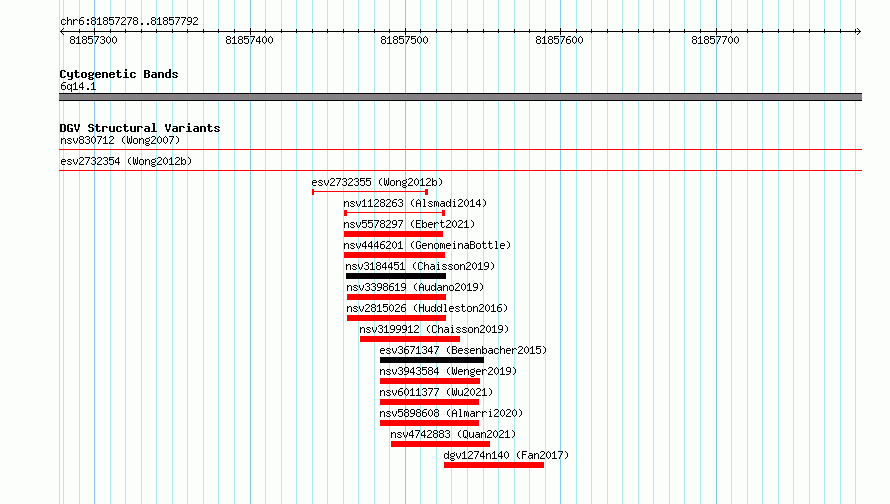890x504 pixels.
Task: Select the nsv4742883 (Quan2021) label
Action: (x=453, y=434)
